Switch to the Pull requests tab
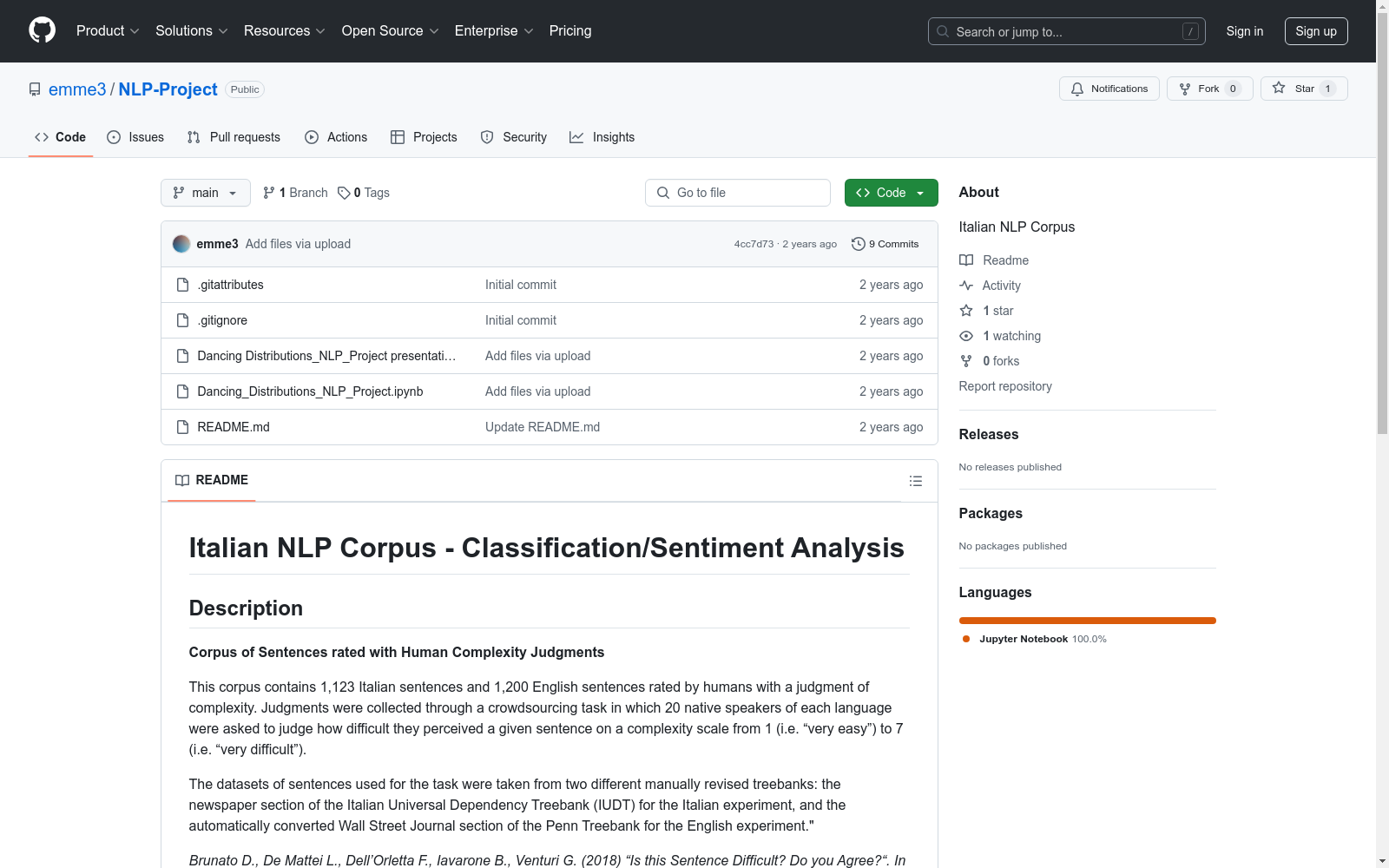 [234, 137]
